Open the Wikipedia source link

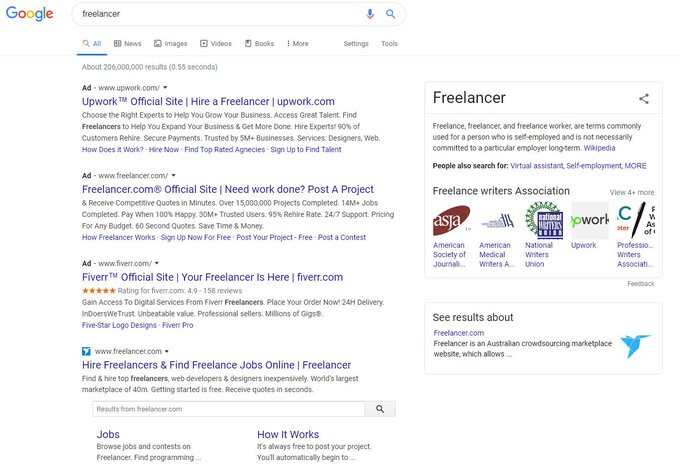(599, 148)
